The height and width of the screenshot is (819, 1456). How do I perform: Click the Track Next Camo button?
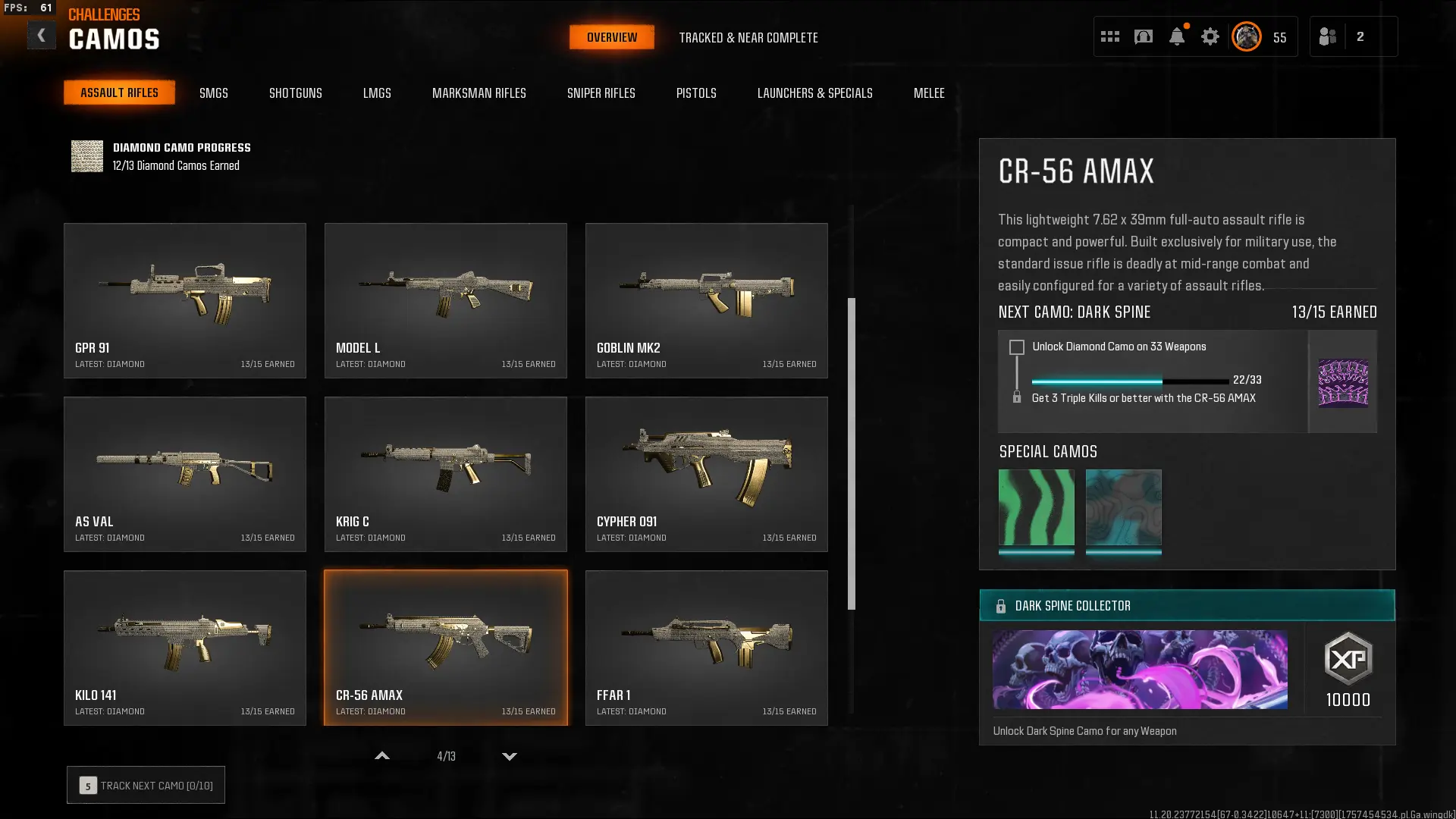146,785
